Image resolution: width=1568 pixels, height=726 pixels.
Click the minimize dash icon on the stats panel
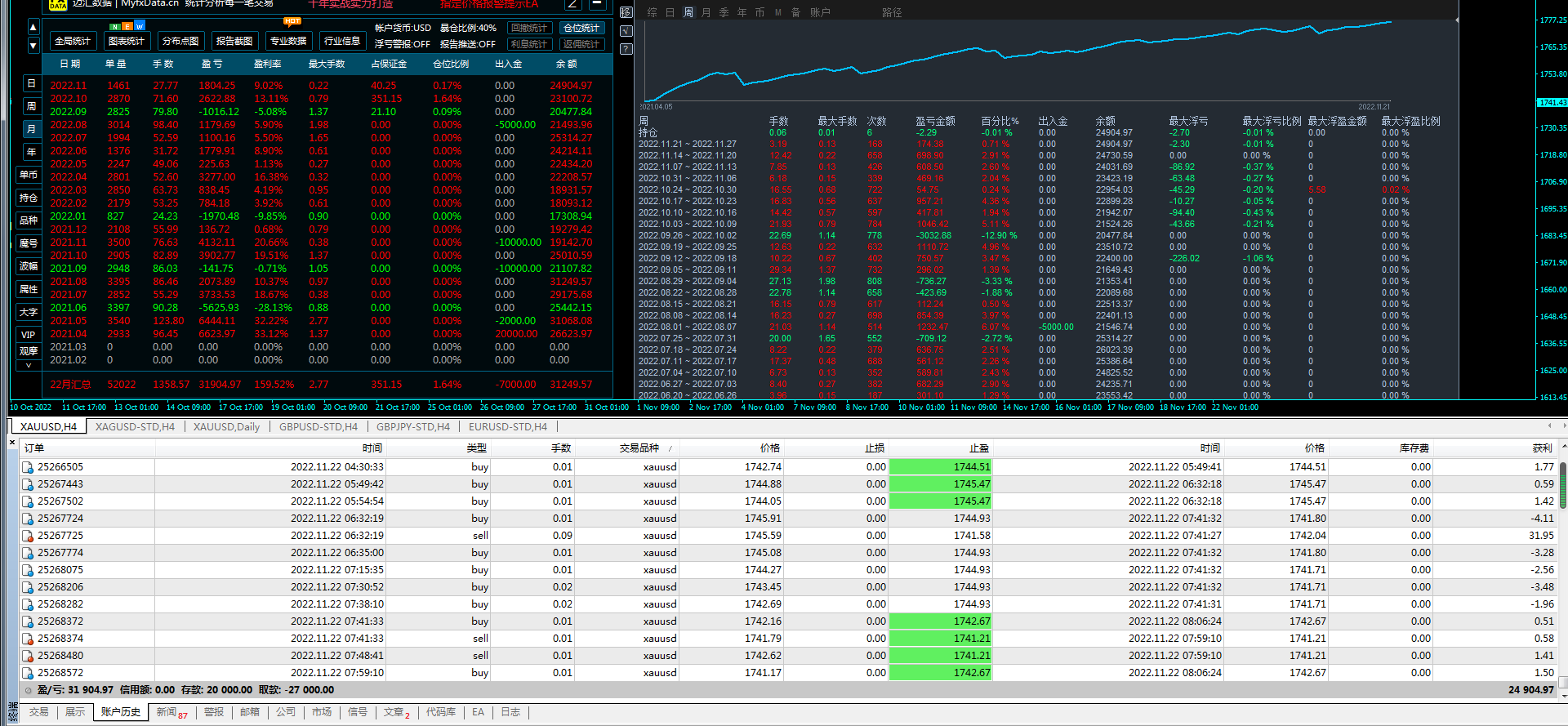pos(597,4)
